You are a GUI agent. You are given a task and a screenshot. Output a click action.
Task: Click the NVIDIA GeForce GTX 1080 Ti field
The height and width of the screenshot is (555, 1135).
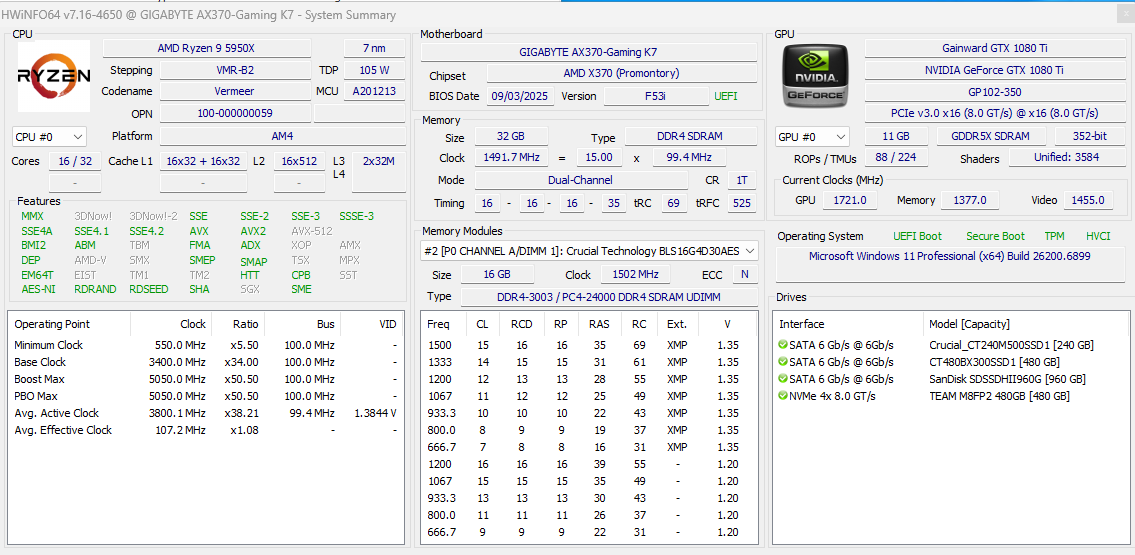tap(995, 70)
